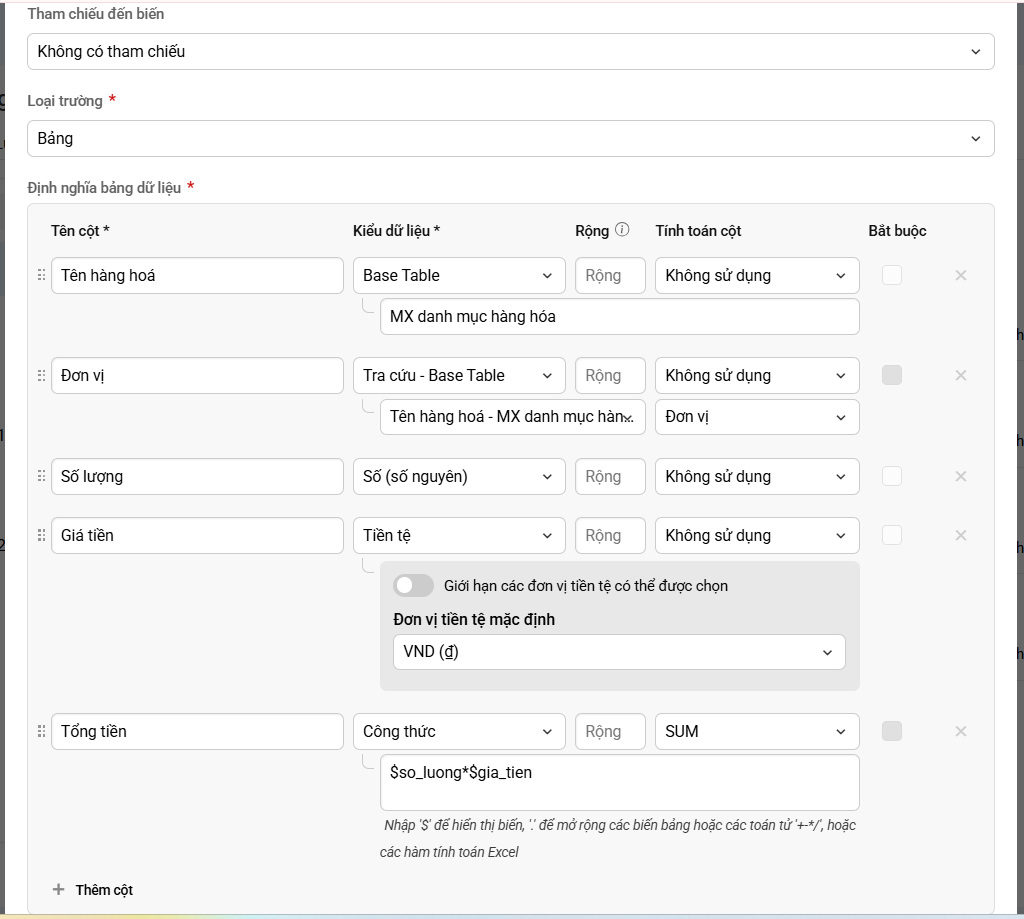Click the MX danh mục hàng hóa field
Screen dimensions: 1024x919
620,316
